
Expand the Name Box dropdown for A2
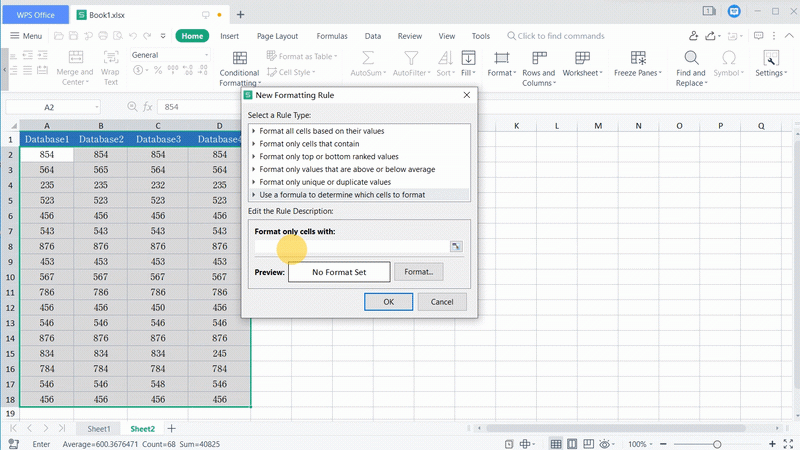[97, 107]
